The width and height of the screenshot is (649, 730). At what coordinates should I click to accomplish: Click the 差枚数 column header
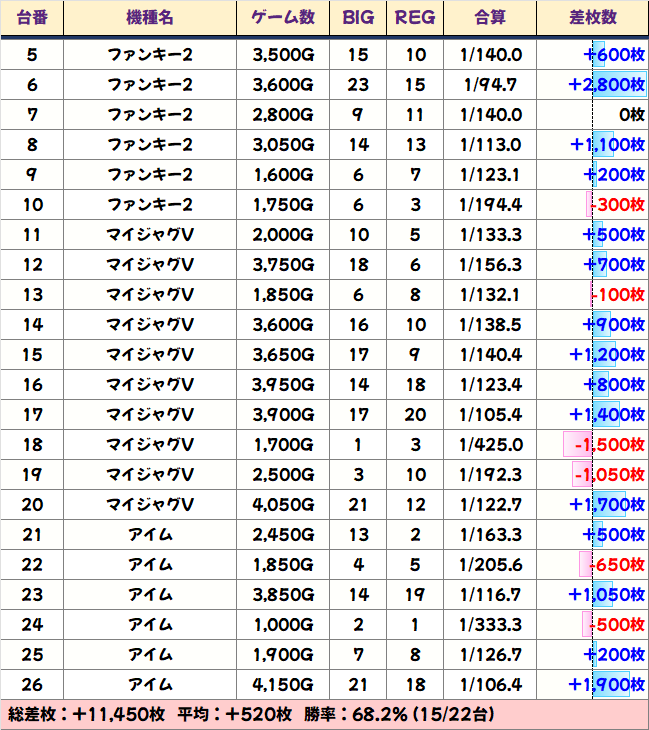pos(592,17)
